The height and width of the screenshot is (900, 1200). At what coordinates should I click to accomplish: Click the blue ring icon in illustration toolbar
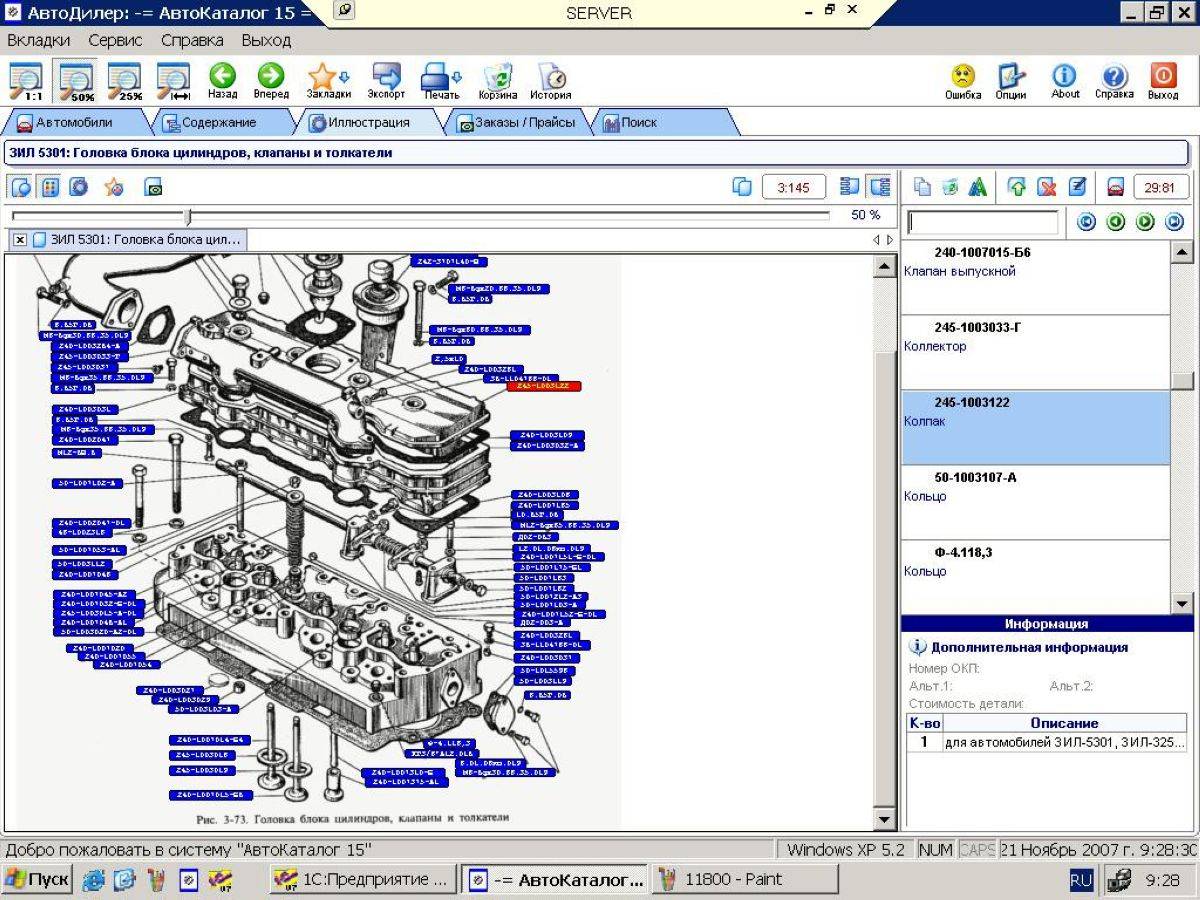coord(79,187)
